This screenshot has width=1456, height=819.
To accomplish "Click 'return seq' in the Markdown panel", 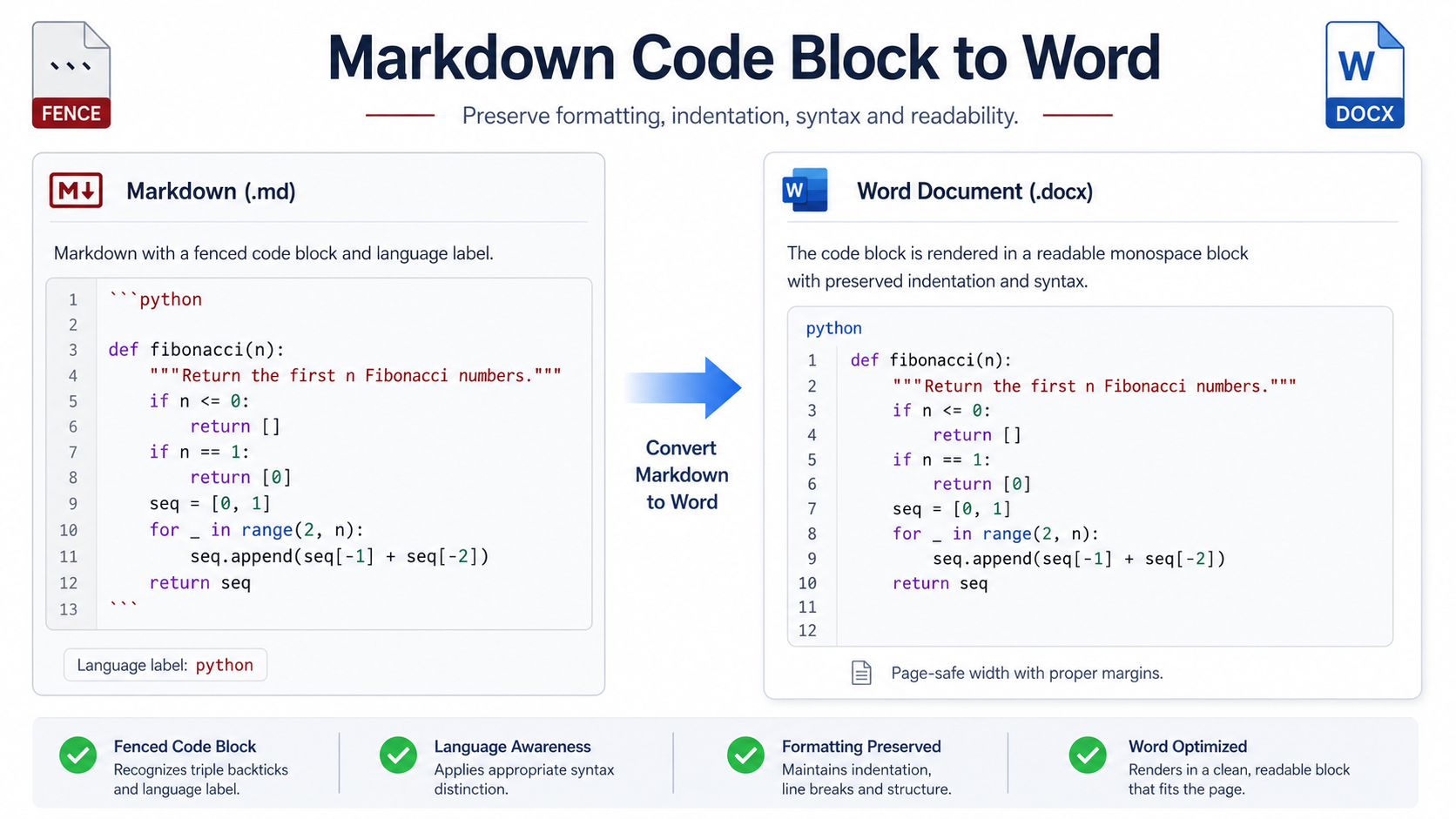I will click(200, 583).
